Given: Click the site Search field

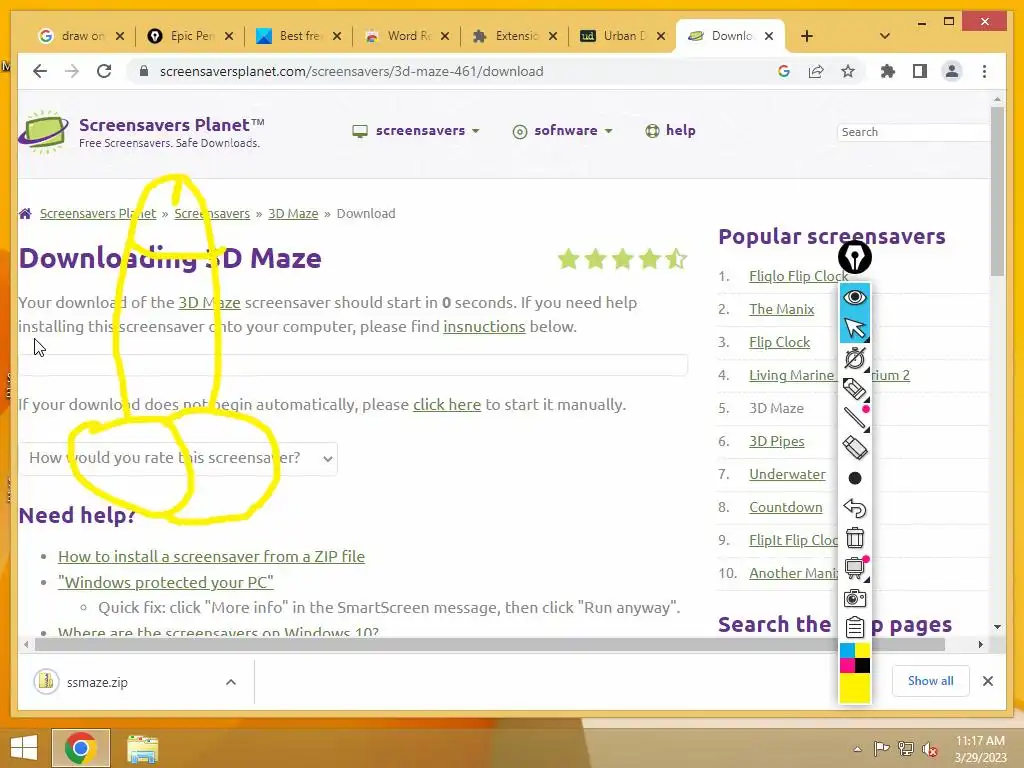Looking at the screenshot, I should pos(913,132).
